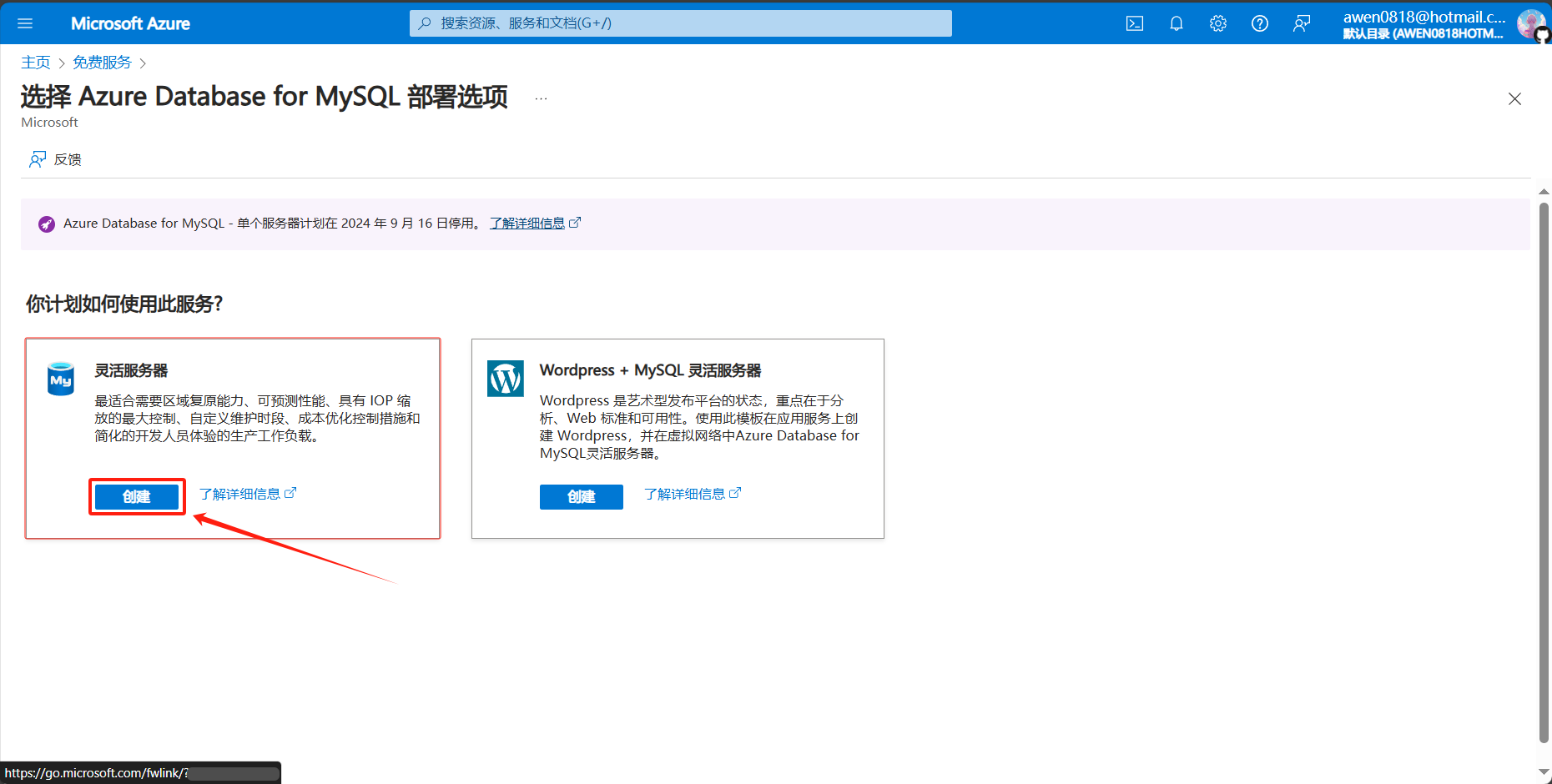The height and width of the screenshot is (784, 1552).
Task: Open the ellipsis more options beside title
Action: [542, 98]
